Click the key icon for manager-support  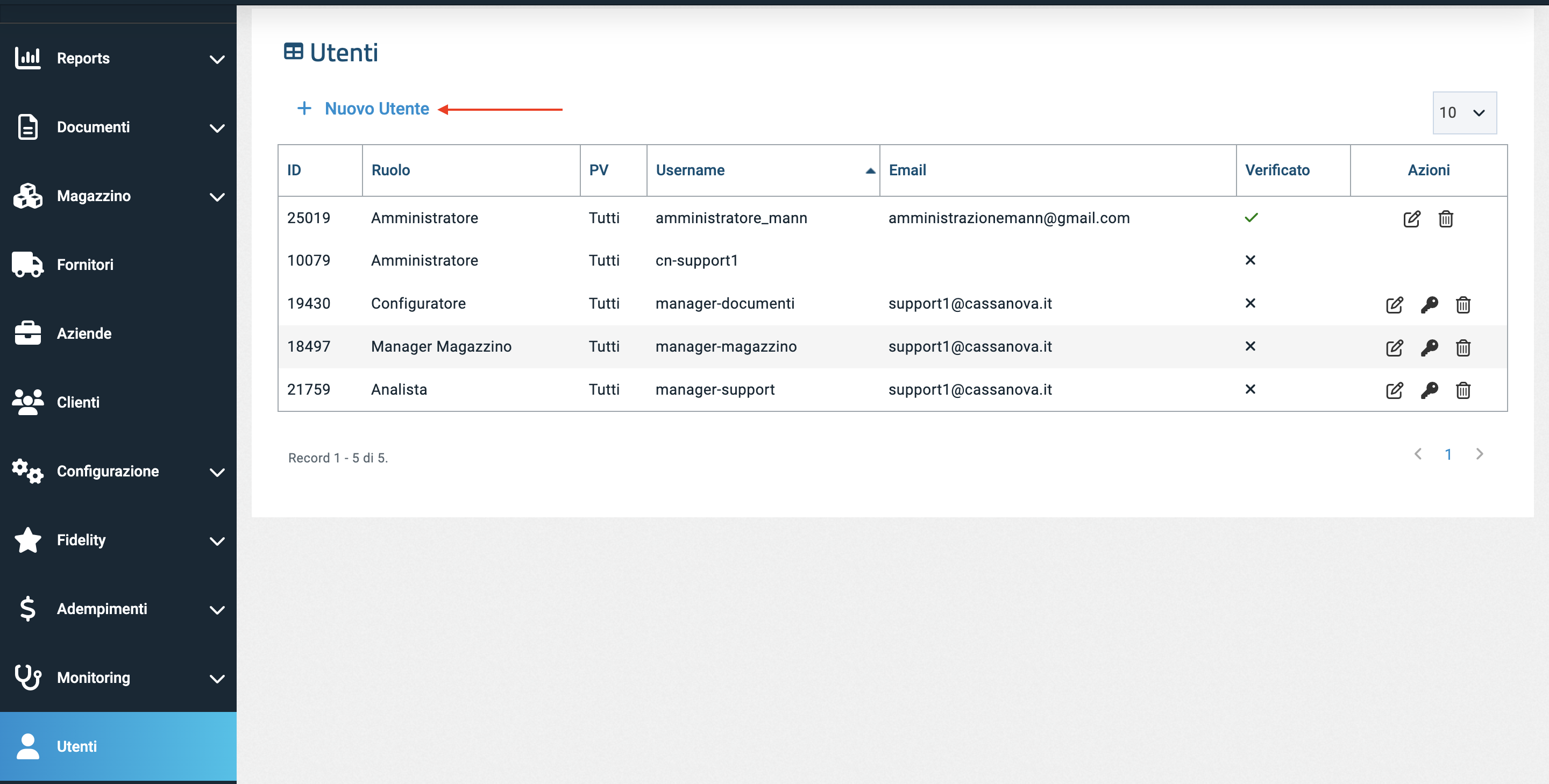(1429, 391)
